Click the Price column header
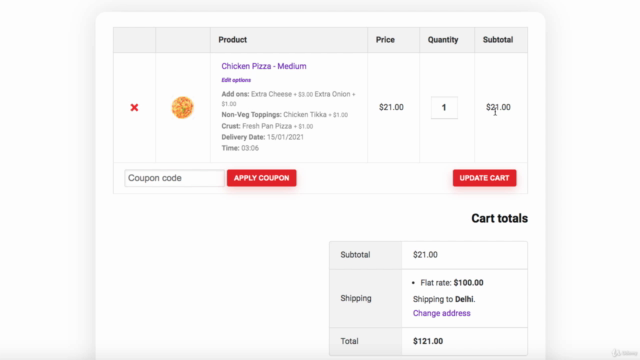Viewport: 640px width, 360px height. [385, 40]
